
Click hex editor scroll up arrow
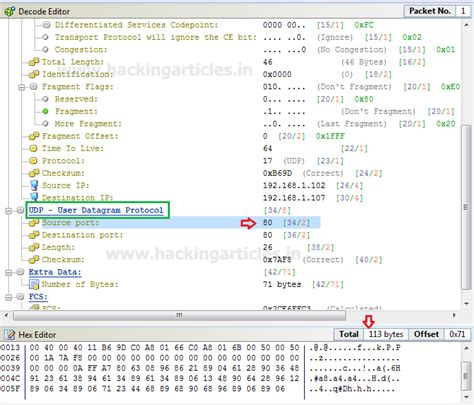tap(466, 348)
